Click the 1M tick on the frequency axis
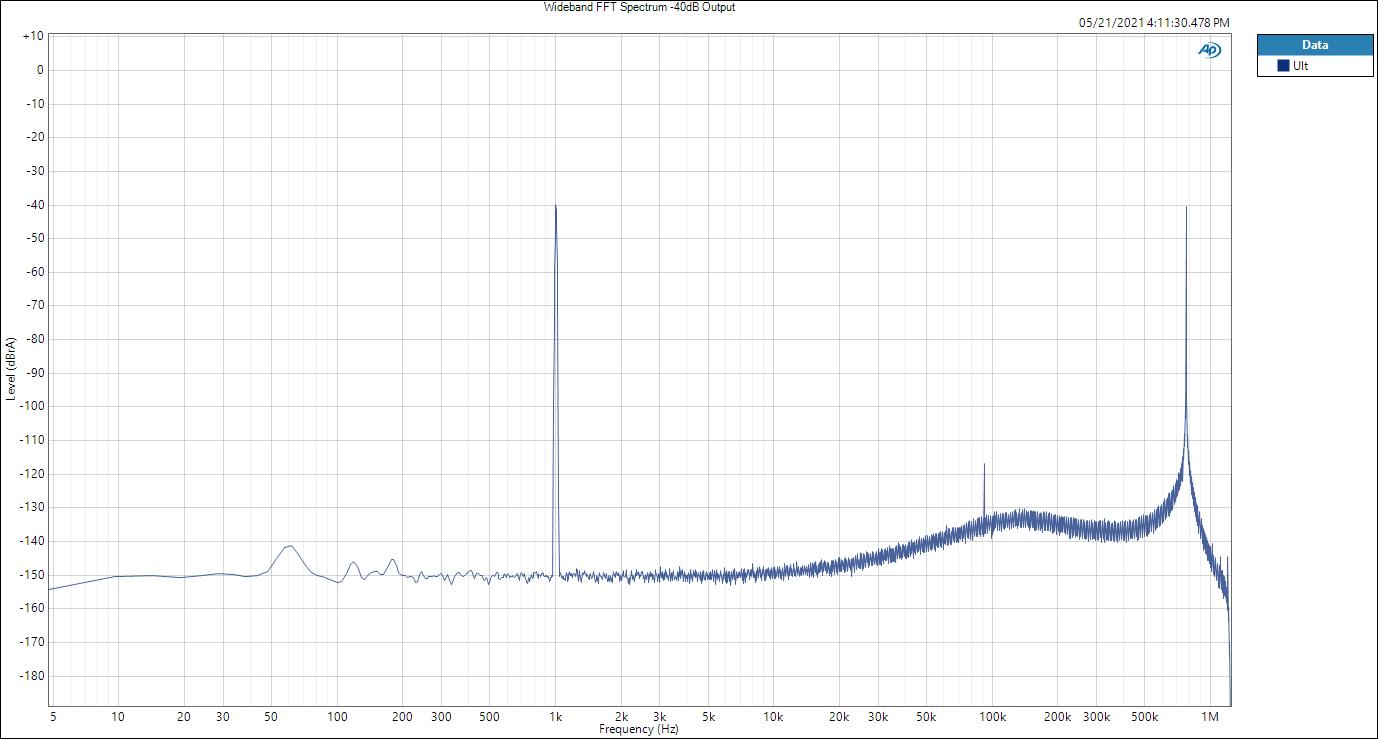The image size is (1378, 739). (x=1209, y=717)
